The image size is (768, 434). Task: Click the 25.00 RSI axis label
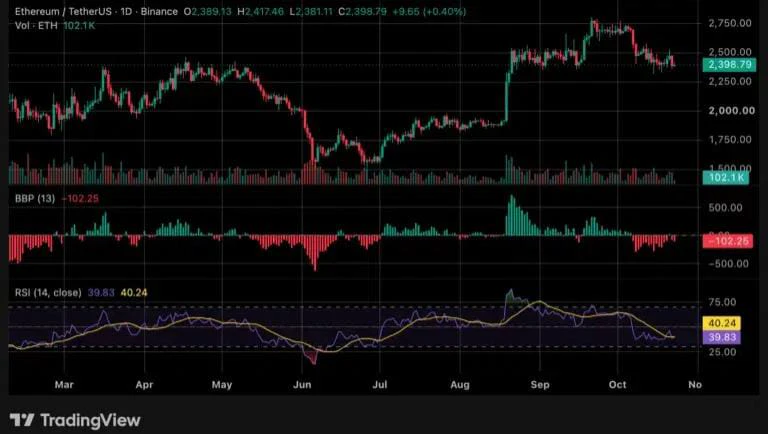click(x=722, y=352)
